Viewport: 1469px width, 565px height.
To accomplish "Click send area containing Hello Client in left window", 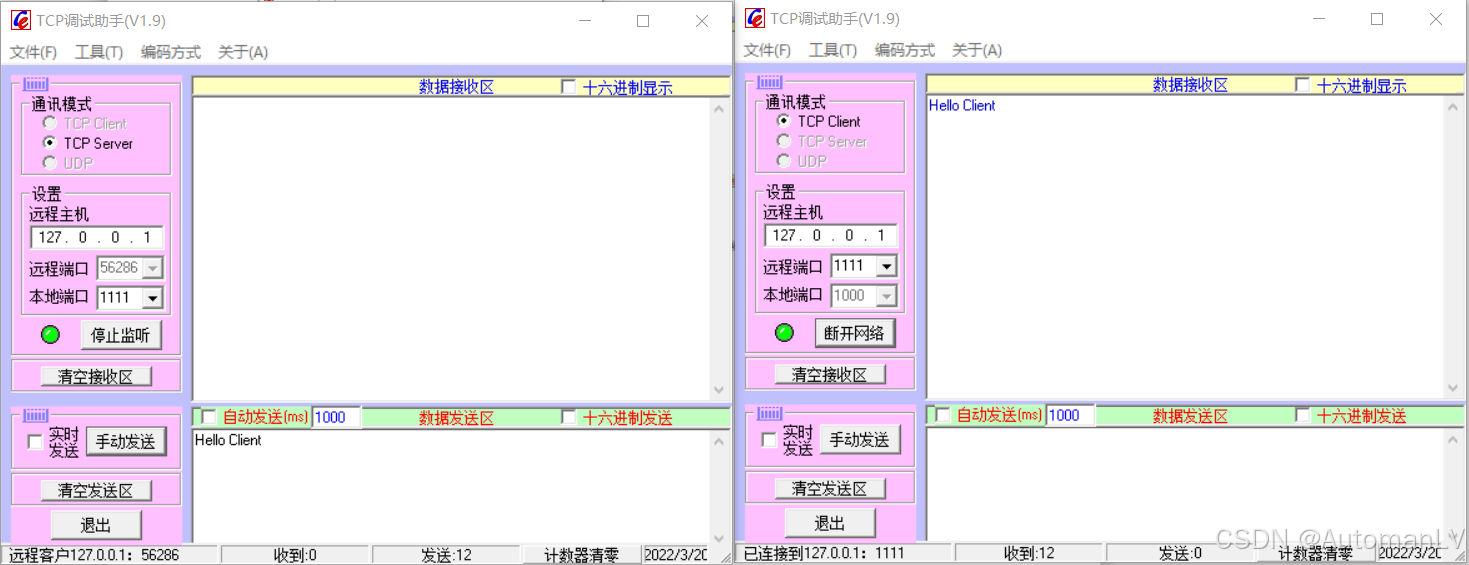I will (x=451, y=487).
